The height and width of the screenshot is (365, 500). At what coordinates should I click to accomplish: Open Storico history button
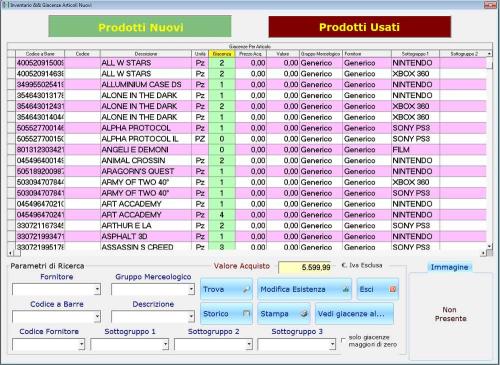tap(226, 314)
